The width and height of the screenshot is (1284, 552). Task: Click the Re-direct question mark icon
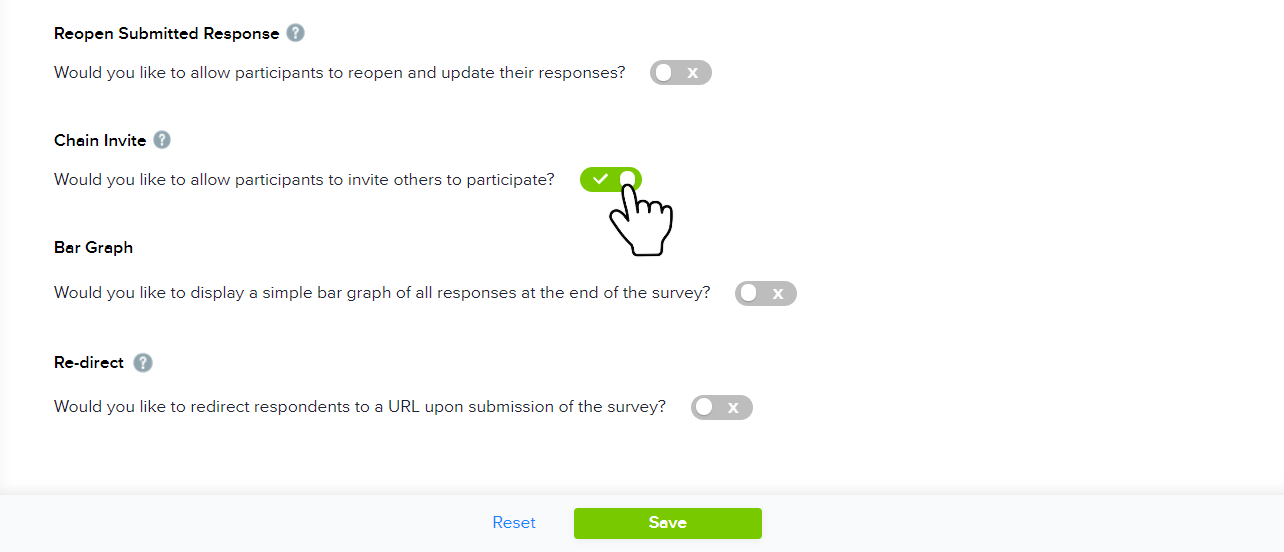pos(143,362)
